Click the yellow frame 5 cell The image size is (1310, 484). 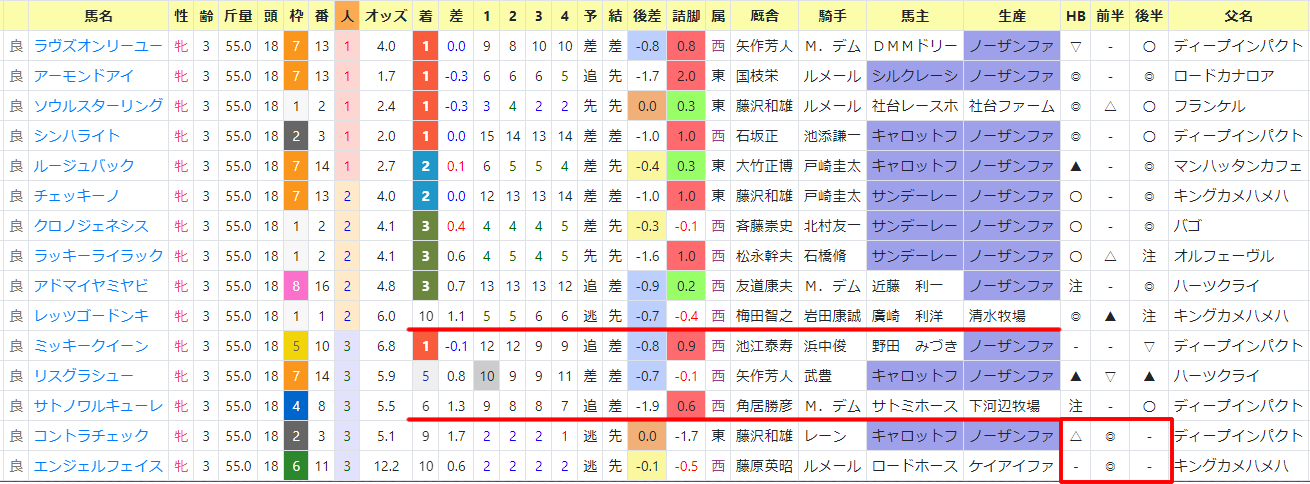(x=296, y=346)
